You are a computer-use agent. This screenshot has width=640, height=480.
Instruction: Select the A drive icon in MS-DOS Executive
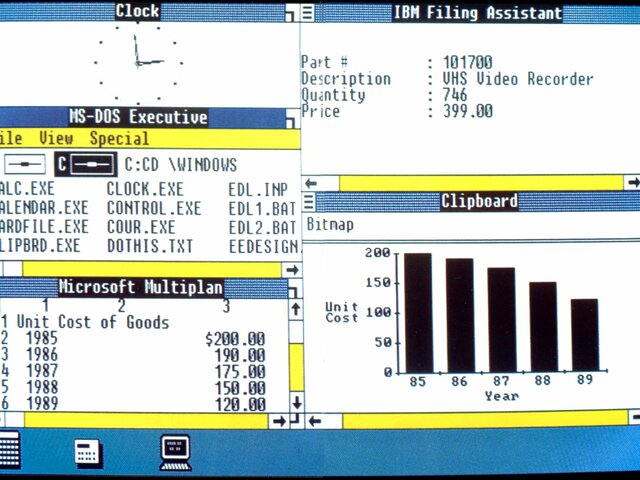pyautogui.click(x=25, y=164)
